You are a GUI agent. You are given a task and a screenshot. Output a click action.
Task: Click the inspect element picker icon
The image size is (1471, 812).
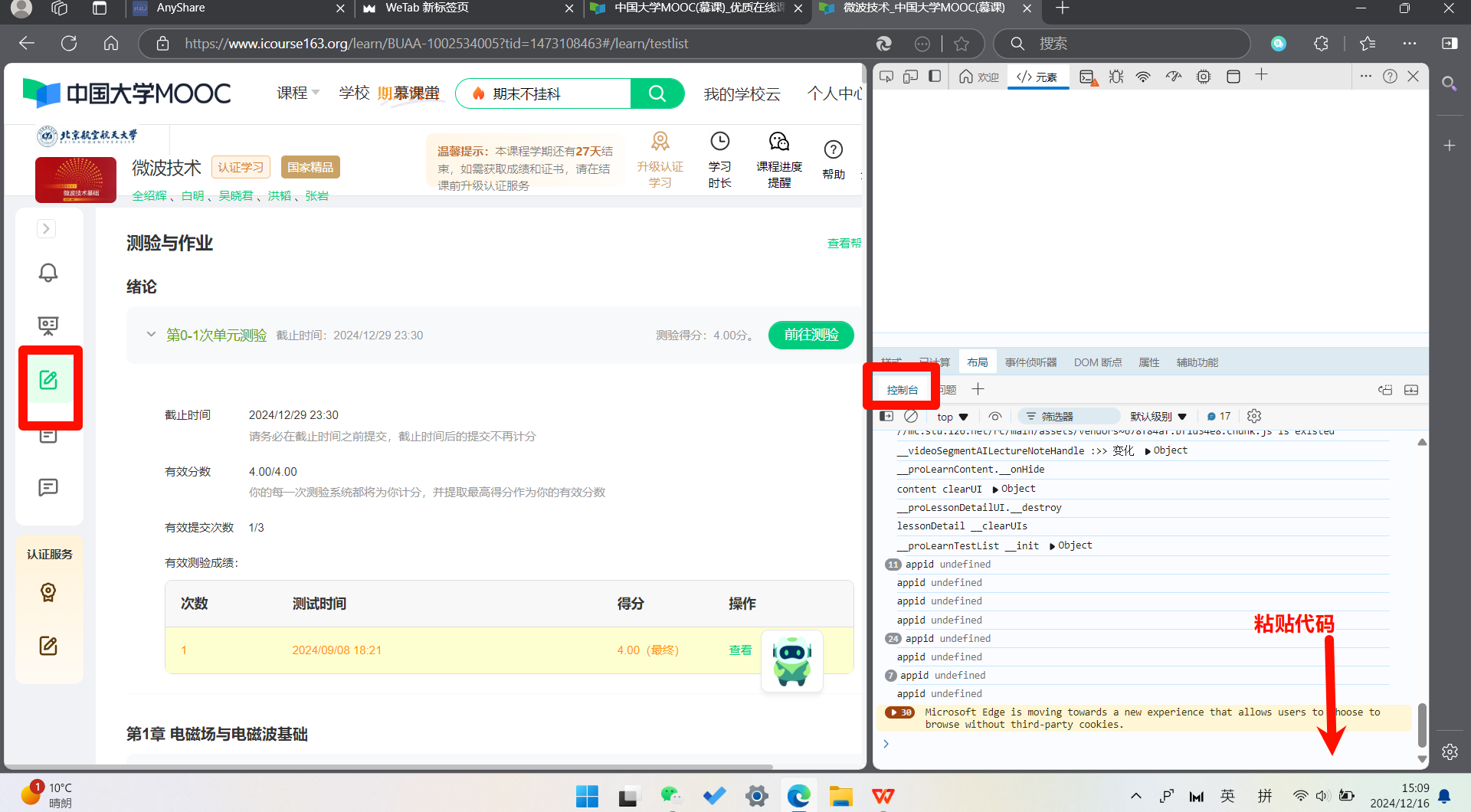click(886, 77)
